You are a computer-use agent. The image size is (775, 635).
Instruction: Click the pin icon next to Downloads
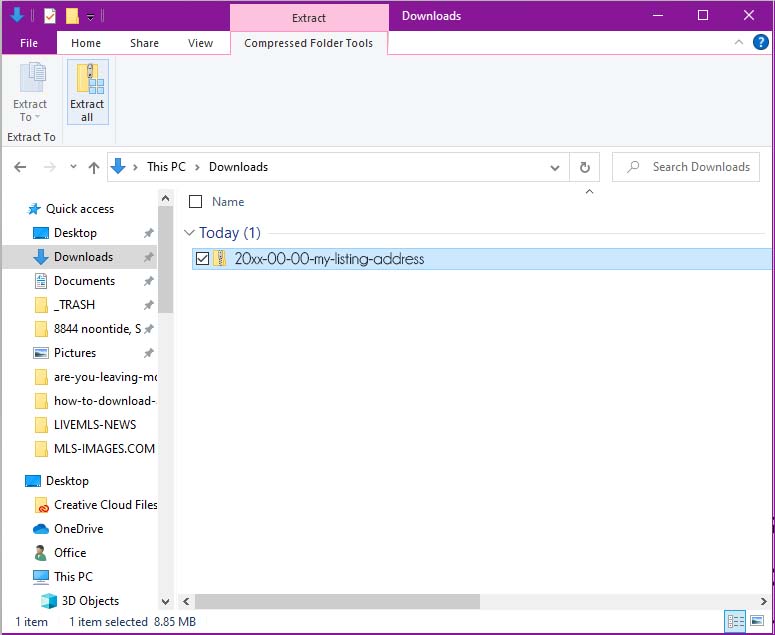coord(148,257)
